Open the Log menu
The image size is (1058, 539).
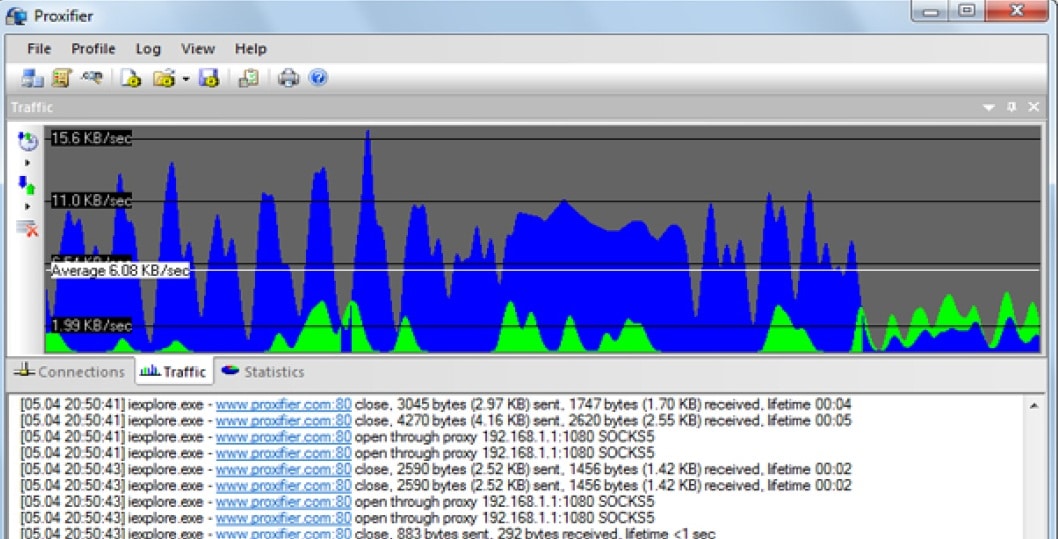pyautogui.click(x=148, y=49)
